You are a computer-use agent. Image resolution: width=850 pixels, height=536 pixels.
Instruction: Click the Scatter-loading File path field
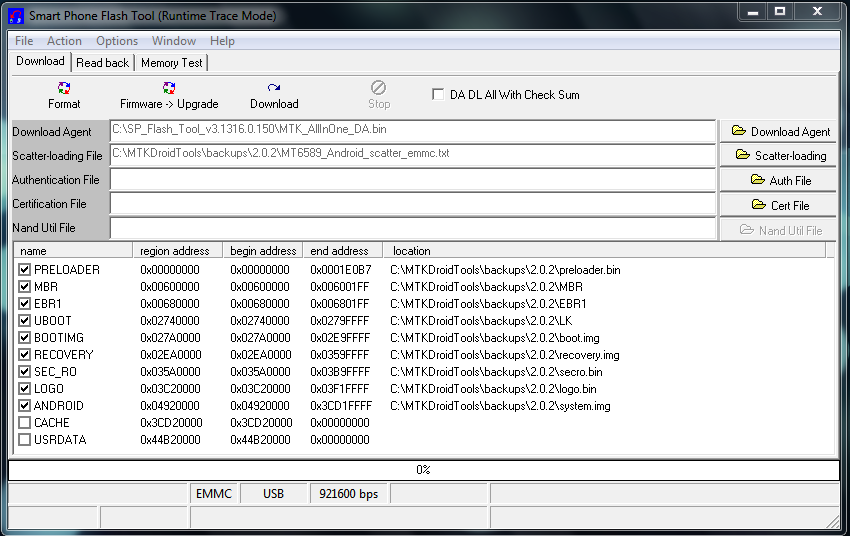point(412,155)
